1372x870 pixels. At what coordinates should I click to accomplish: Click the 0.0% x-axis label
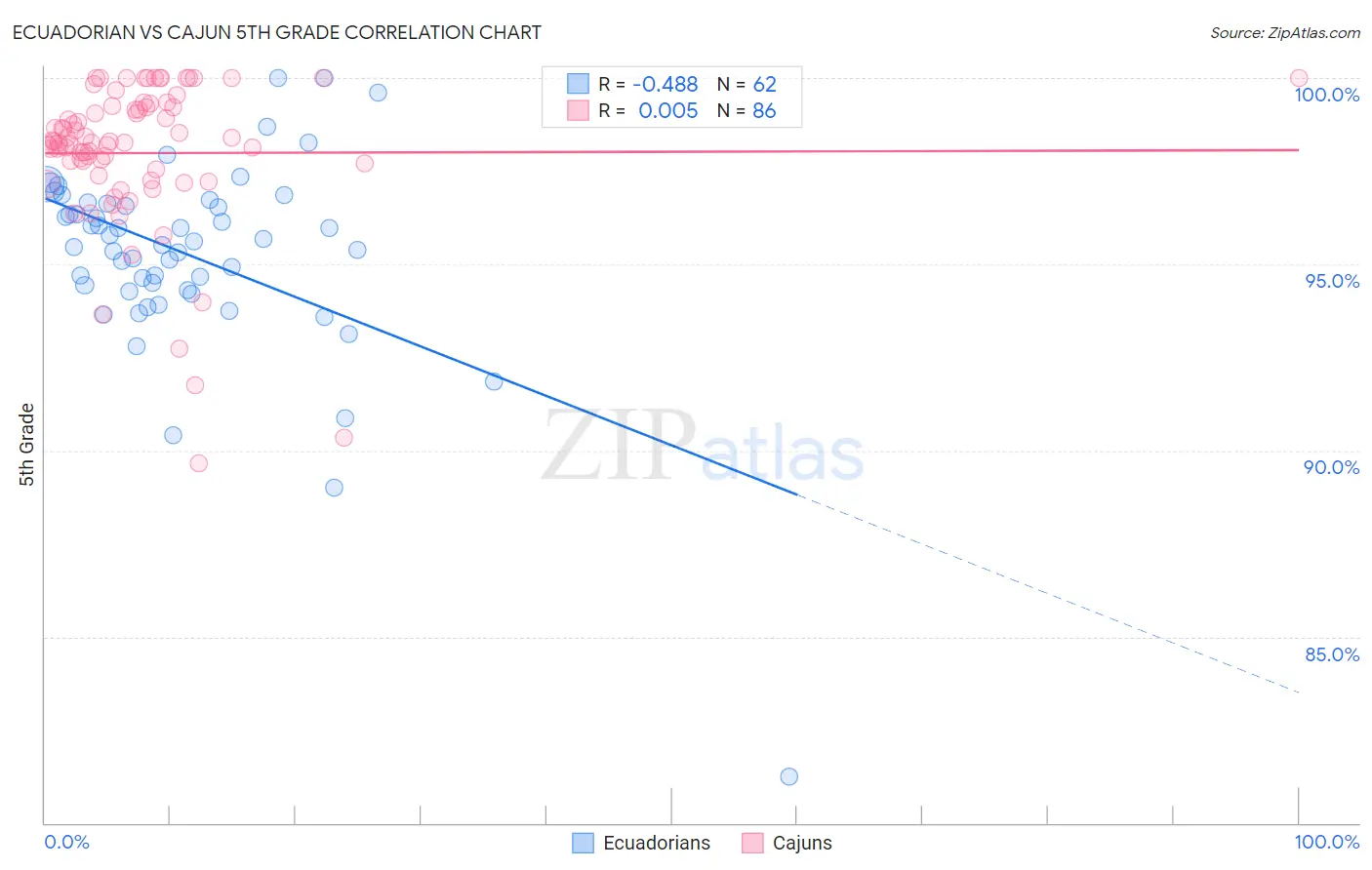tap(66, 842)
